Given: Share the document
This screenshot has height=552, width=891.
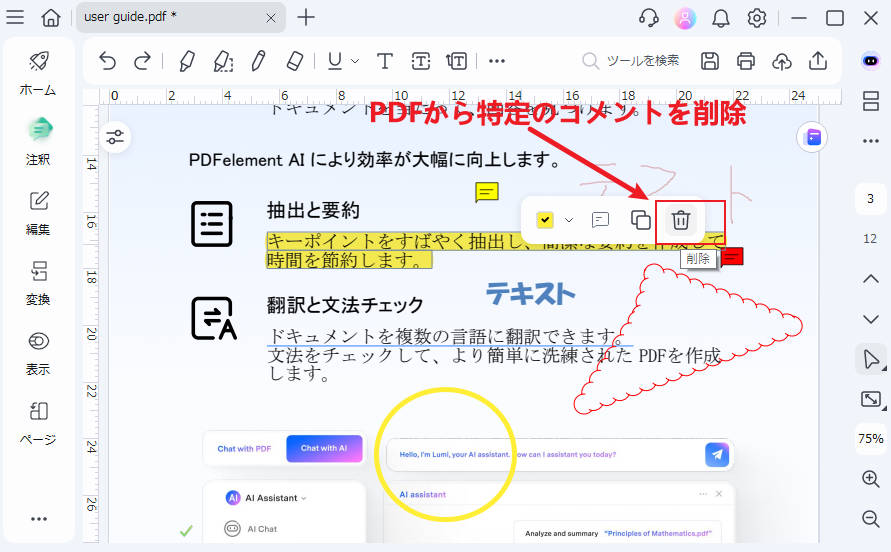Looking at the screenshot, I should pyautogui.click(x=818, y=61).
